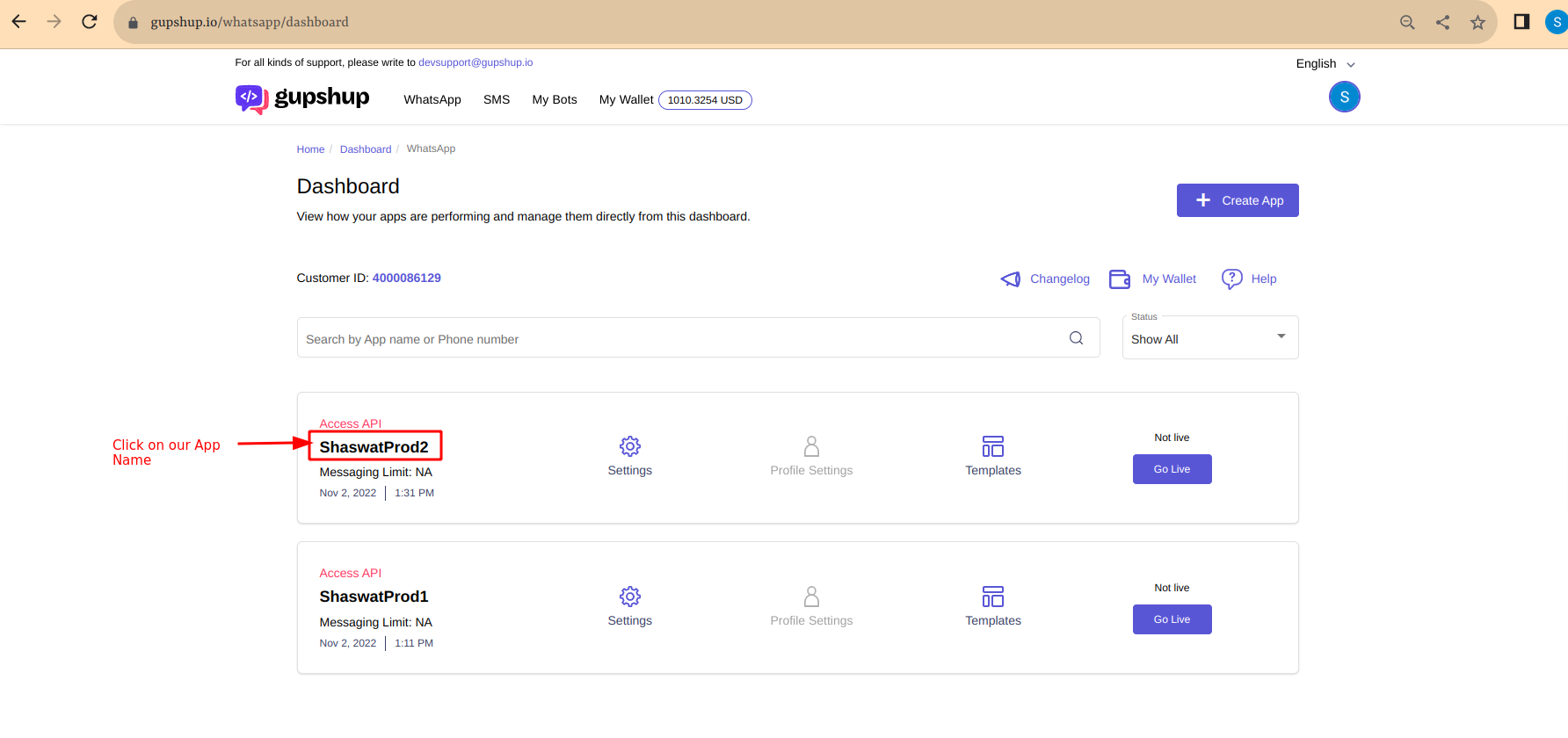Click the WhatsApp breadcrumb text
The height and width of the screenshot is (738, 1568).
click(x=431, y=148)
